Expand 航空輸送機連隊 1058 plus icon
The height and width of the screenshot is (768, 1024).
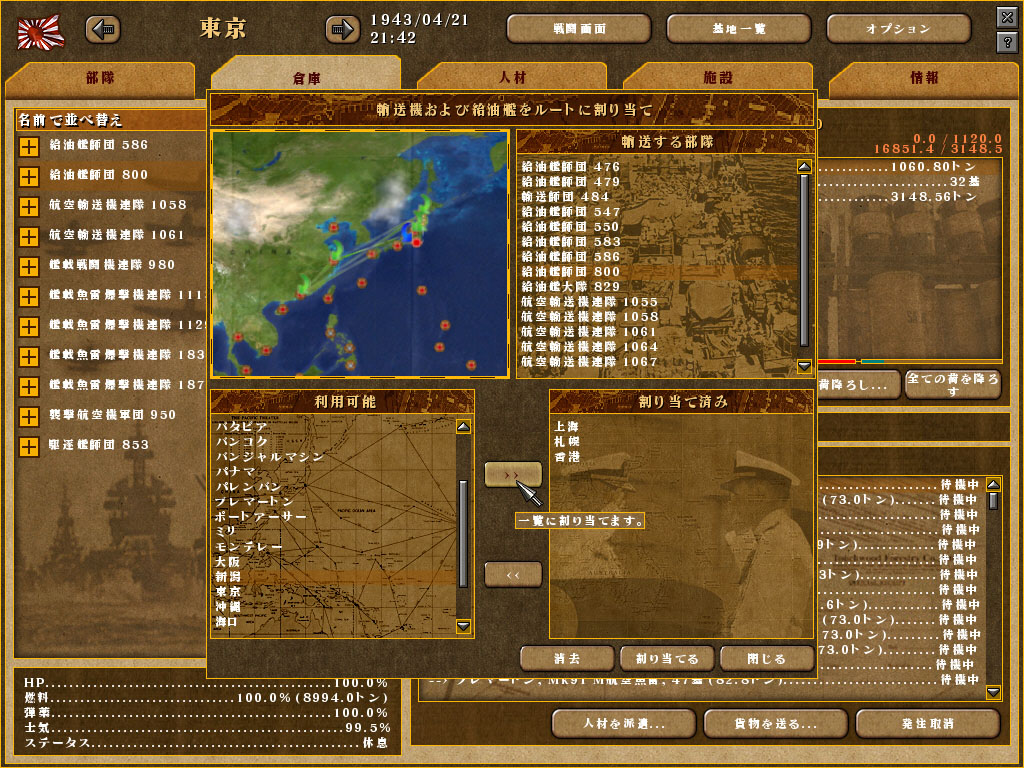(x=28, y=206)
